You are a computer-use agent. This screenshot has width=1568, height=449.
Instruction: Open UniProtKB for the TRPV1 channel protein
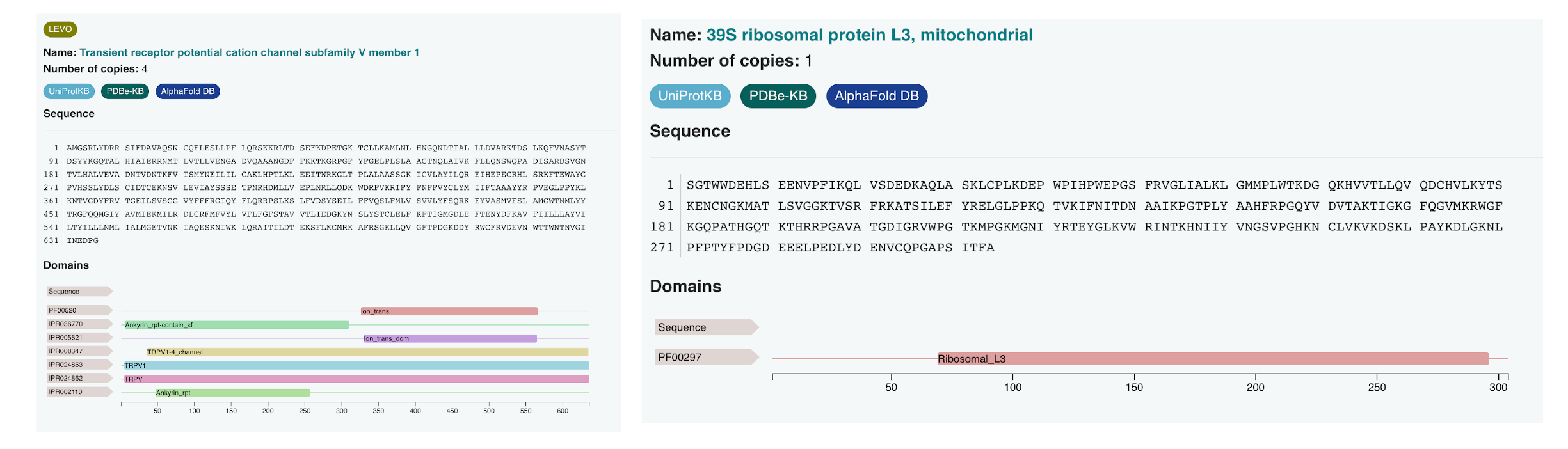tap(69, 91)
